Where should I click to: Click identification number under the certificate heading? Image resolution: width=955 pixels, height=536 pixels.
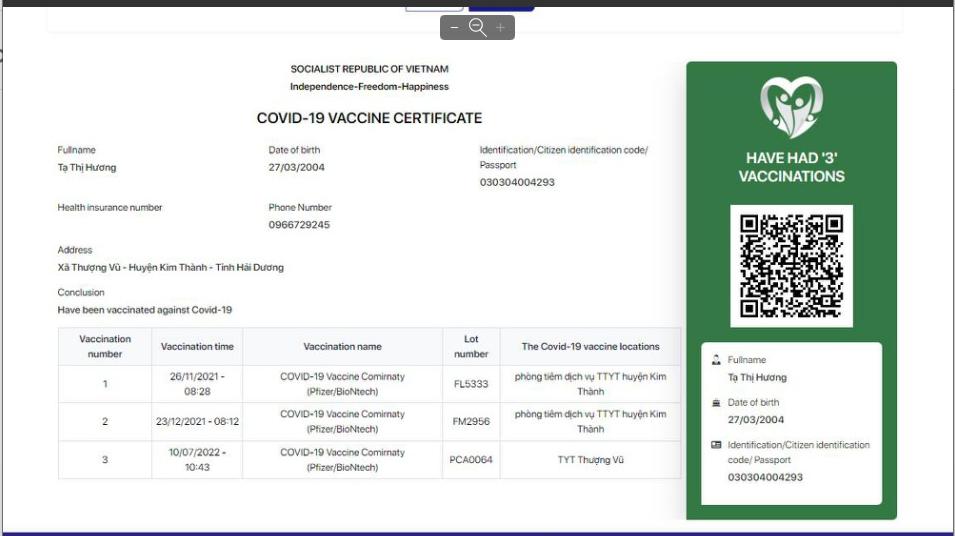click(517, 183)
